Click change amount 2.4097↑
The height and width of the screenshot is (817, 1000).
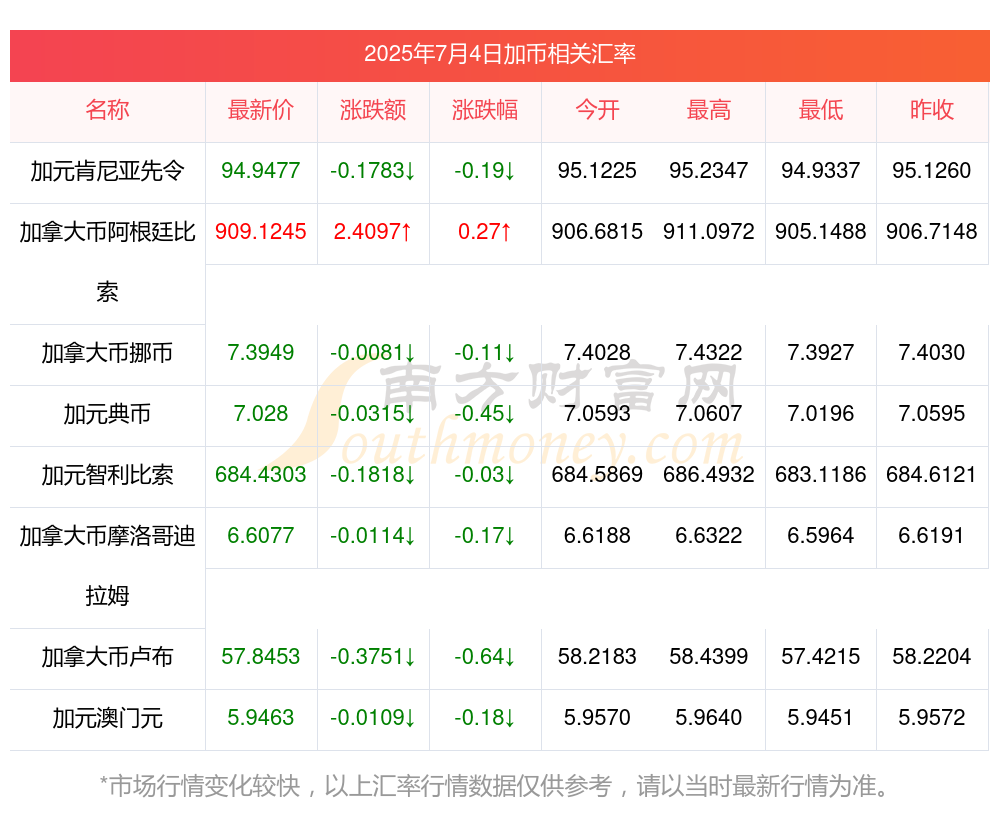[372, 232]
